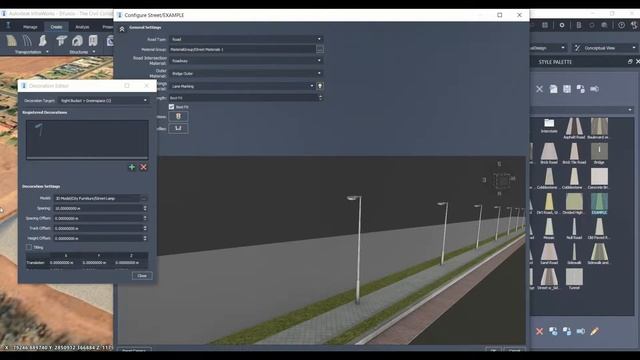Click the help question mark icon in top bar

click(621, 25)
